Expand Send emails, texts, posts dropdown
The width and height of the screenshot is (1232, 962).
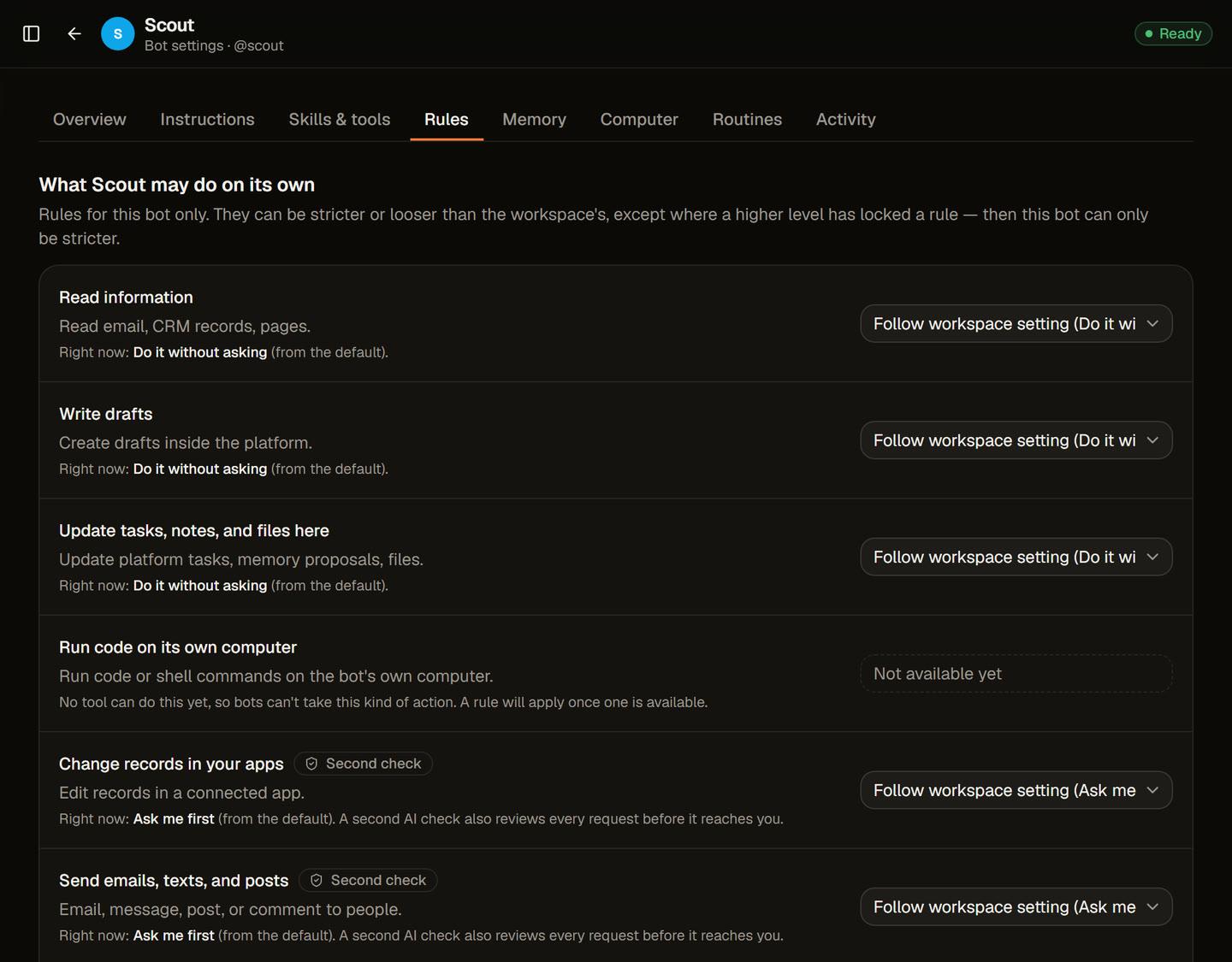click(1016, 906)
